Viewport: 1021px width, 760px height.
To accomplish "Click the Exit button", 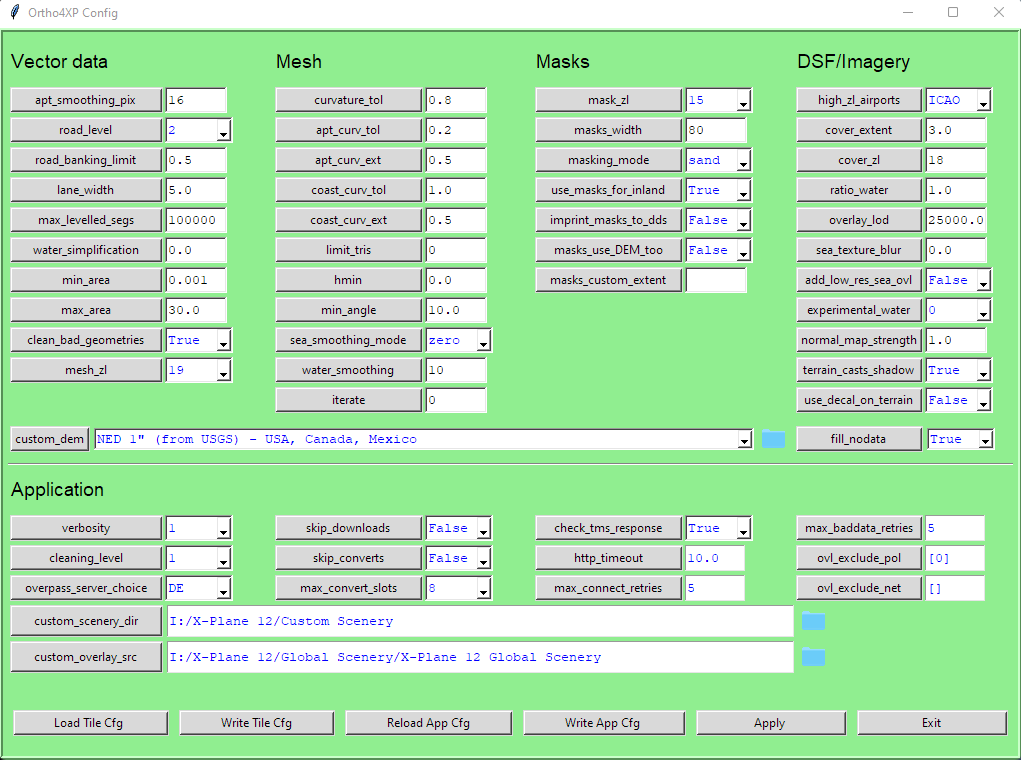I will pos(932,723).
